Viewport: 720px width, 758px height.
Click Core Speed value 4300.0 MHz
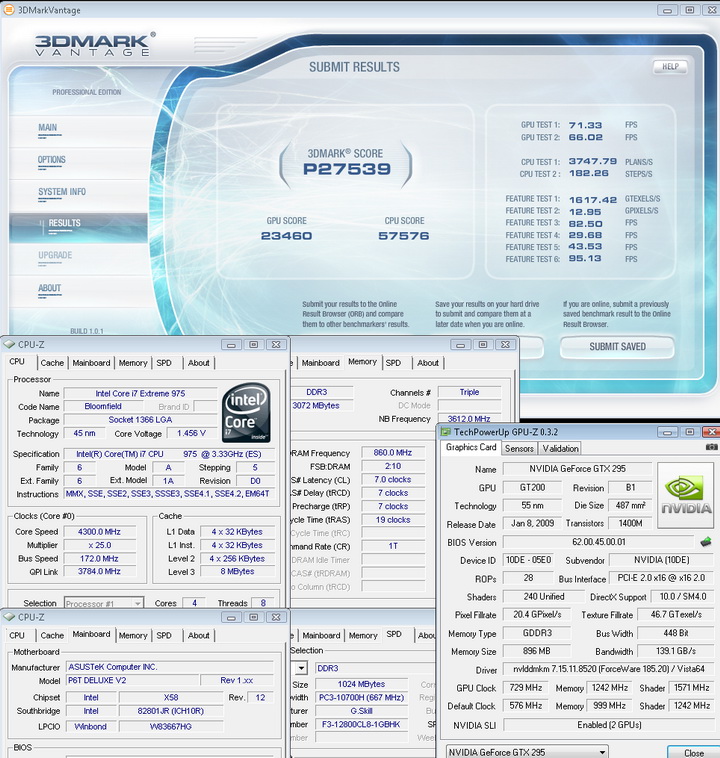coord(100,532)
